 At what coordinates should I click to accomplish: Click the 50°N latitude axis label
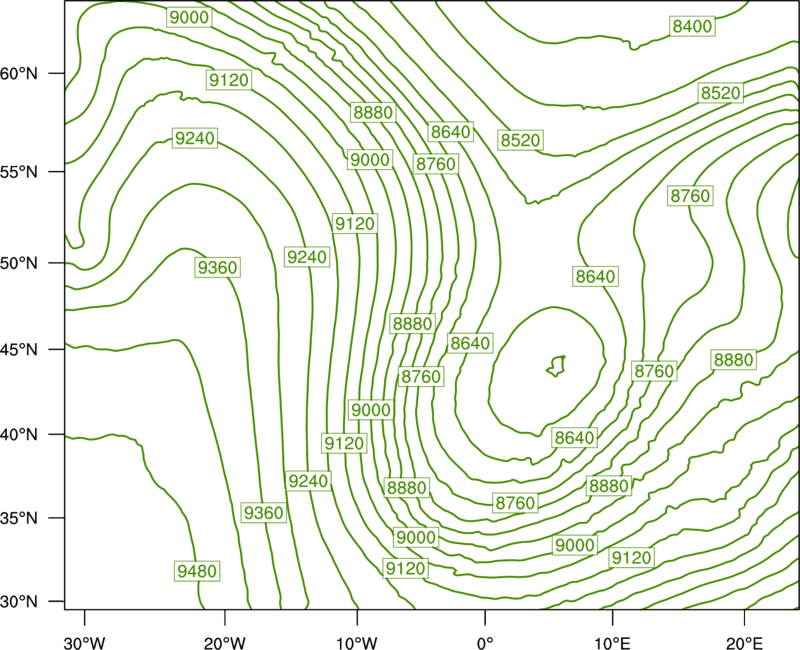click(19, 264)
